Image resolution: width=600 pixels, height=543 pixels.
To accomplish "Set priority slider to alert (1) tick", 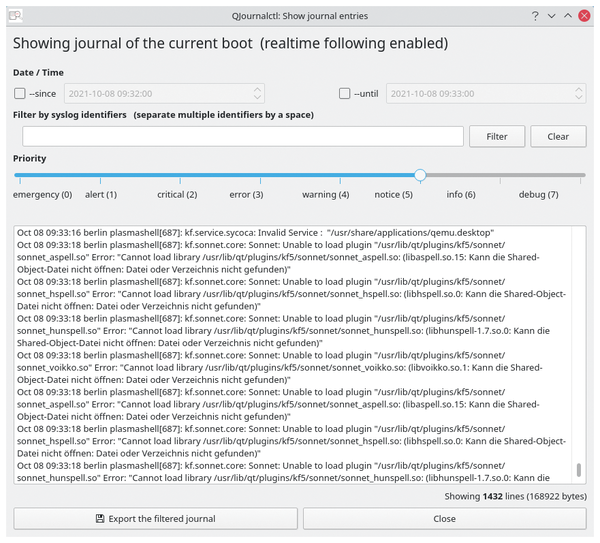I will click(100, 180).
